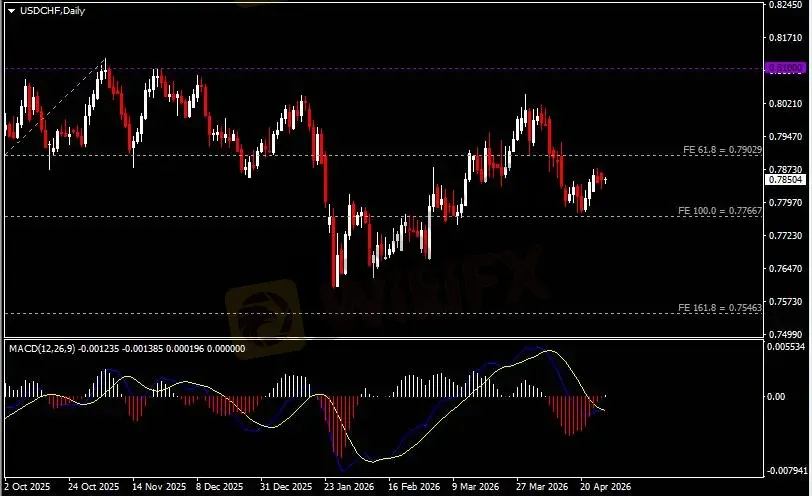The height and width of the screenshot is (496, 812).
Task: Click the 14 Nov 2025 date label
Action: (159, 487)
